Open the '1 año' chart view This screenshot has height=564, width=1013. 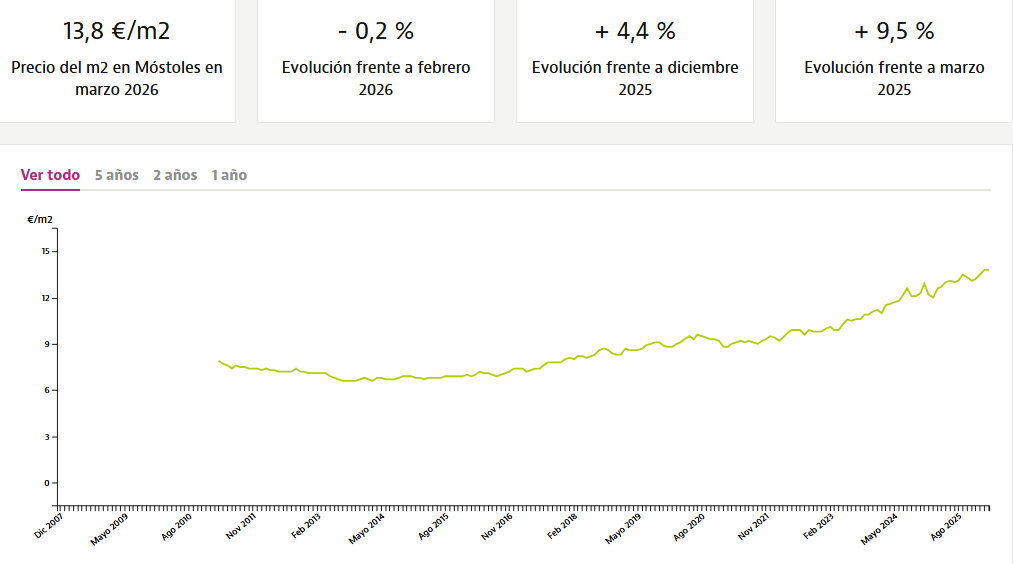click(229, 175)
